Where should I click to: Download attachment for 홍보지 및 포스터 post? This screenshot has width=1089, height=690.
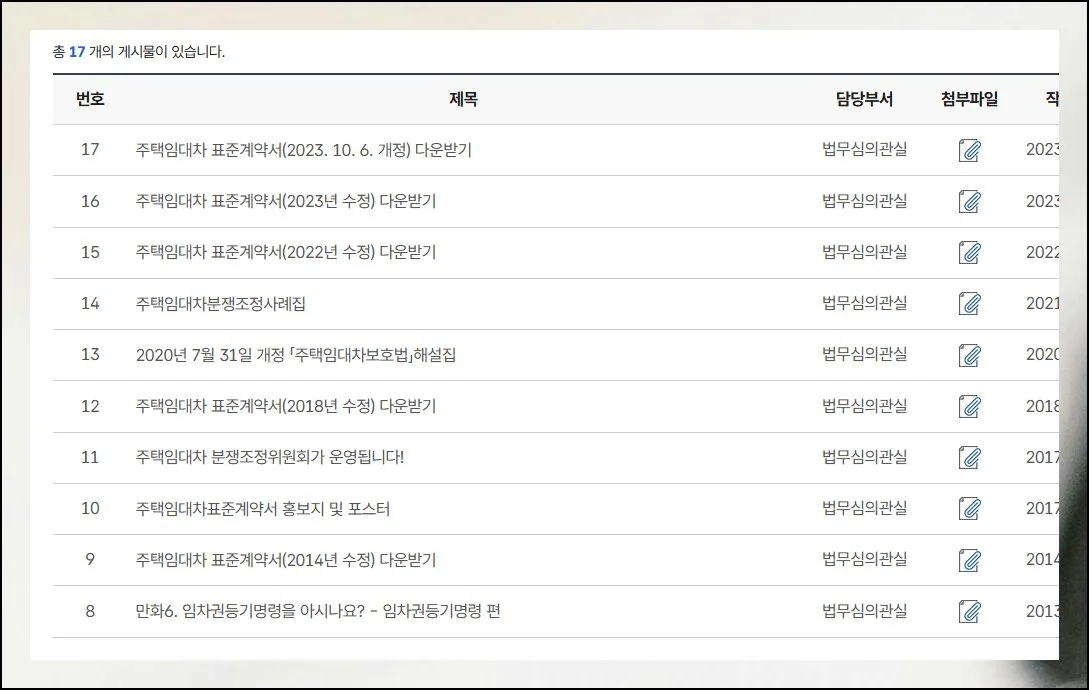tap(969, 508)
